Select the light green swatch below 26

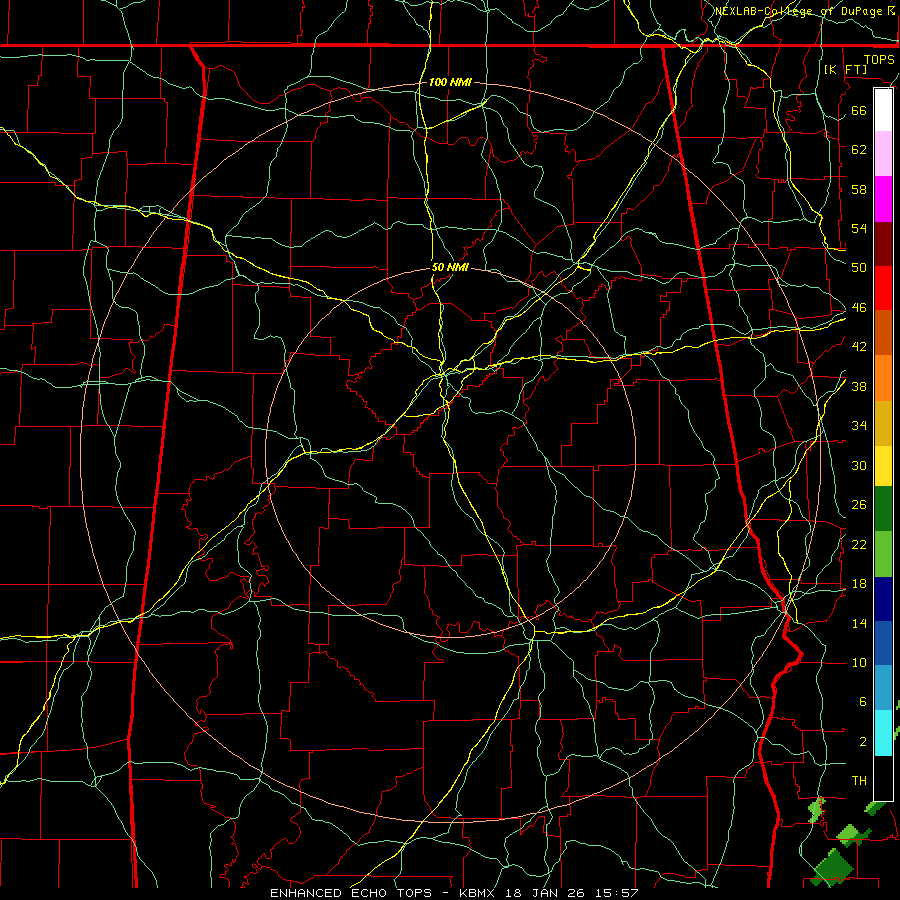[883, 554]
